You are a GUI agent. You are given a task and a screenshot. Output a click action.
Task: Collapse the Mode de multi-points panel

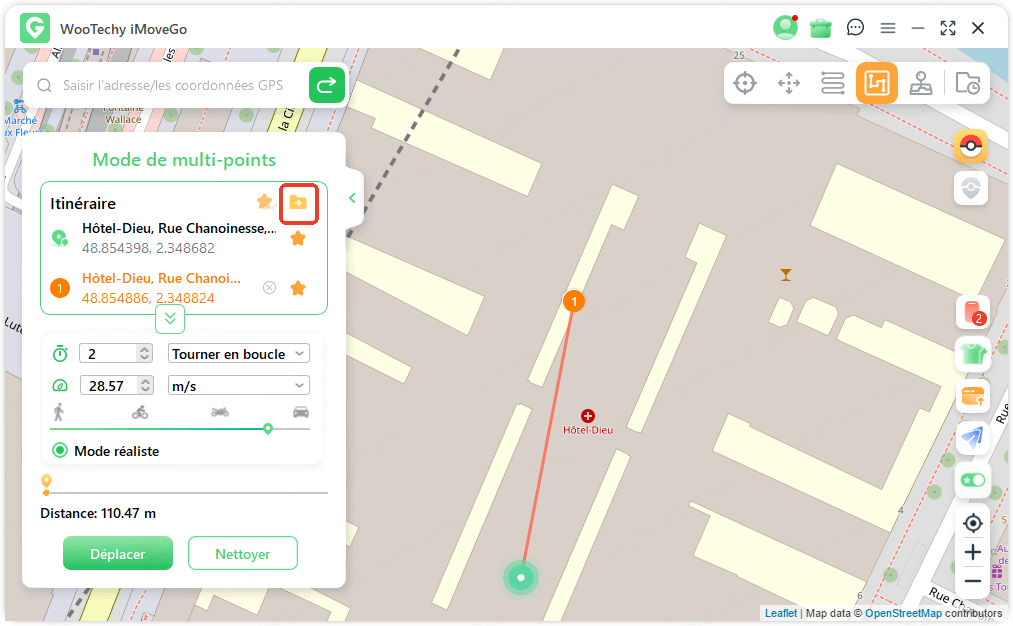tap(351, 199)
